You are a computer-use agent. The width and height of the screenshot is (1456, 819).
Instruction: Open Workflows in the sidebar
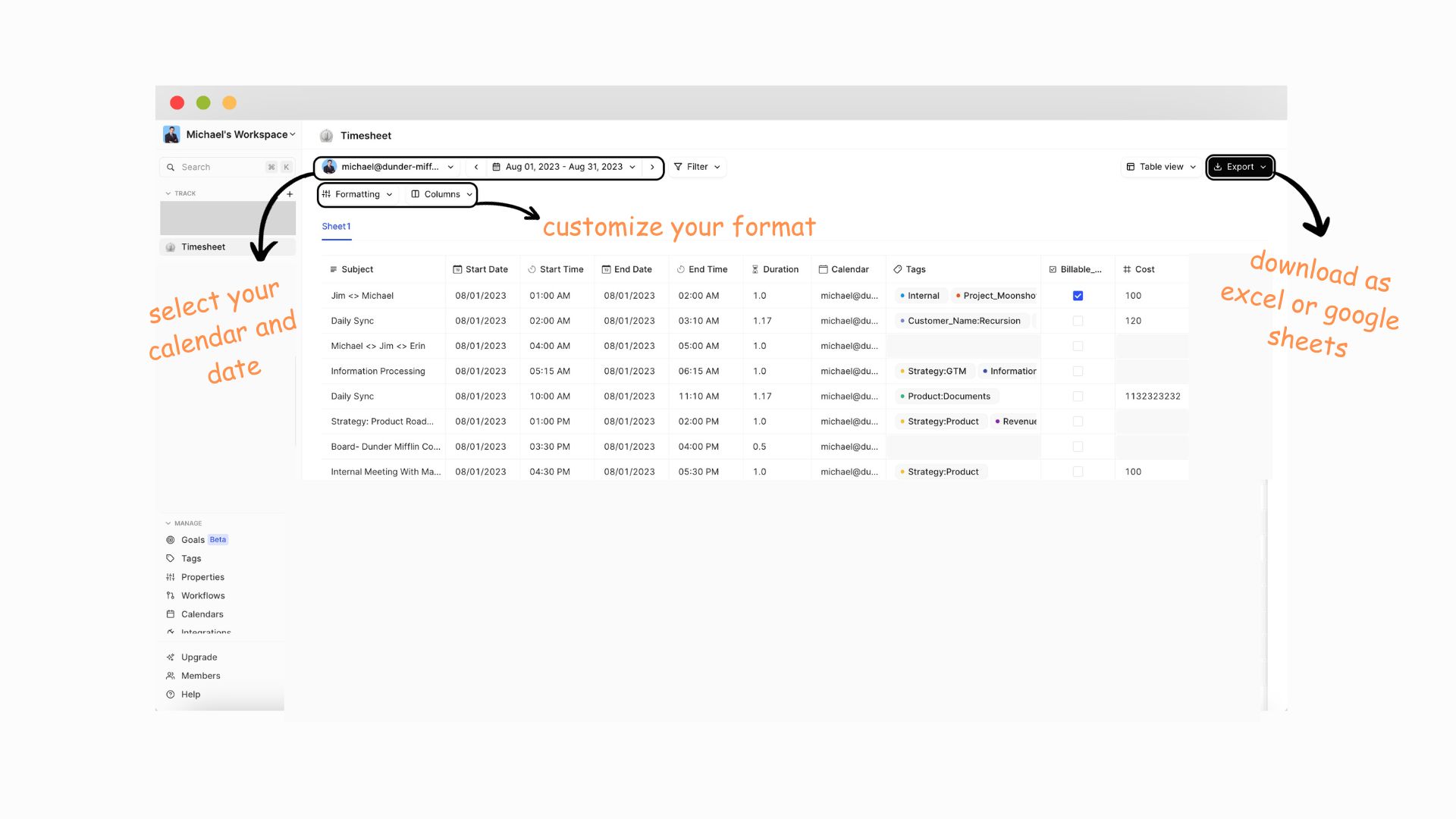click(202, 596)
